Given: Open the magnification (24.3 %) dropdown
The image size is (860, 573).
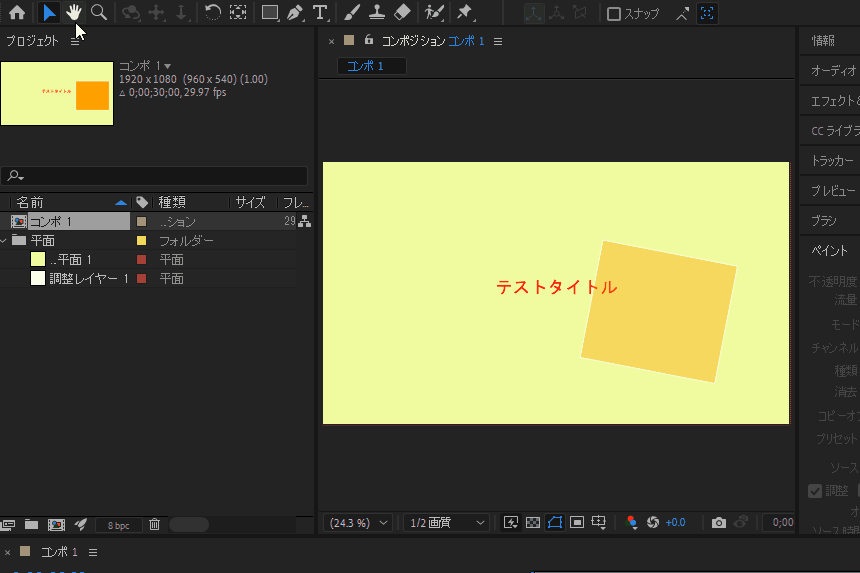Looking at the screenshot, I should (x=358, y=523).
